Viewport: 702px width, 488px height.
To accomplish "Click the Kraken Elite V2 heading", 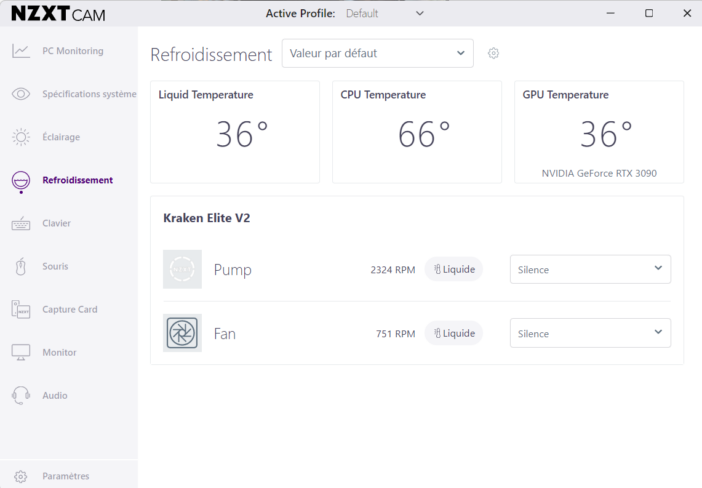I will (x=206, y=218).
